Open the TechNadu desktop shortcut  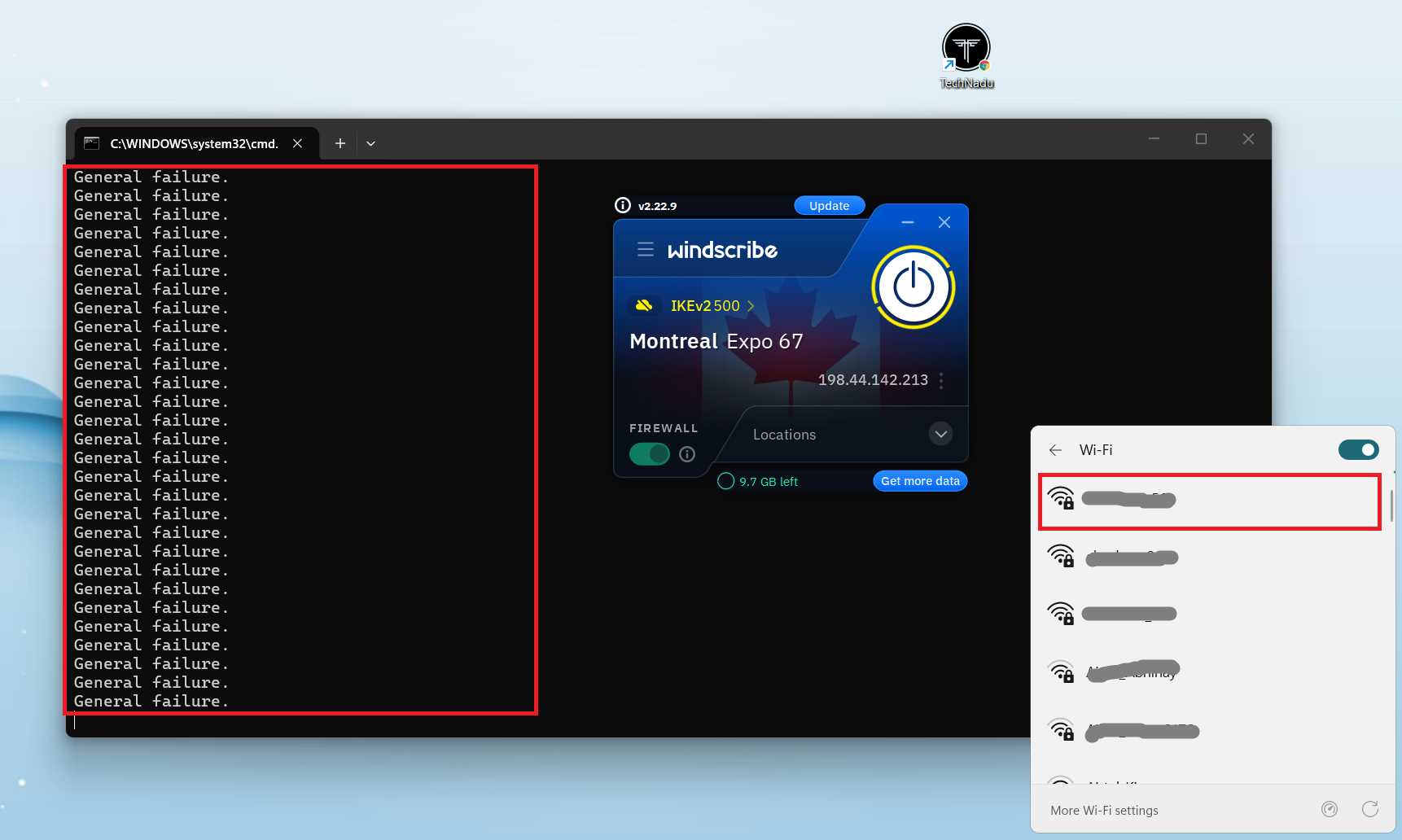pyautogui.click(x=966, y=55)
